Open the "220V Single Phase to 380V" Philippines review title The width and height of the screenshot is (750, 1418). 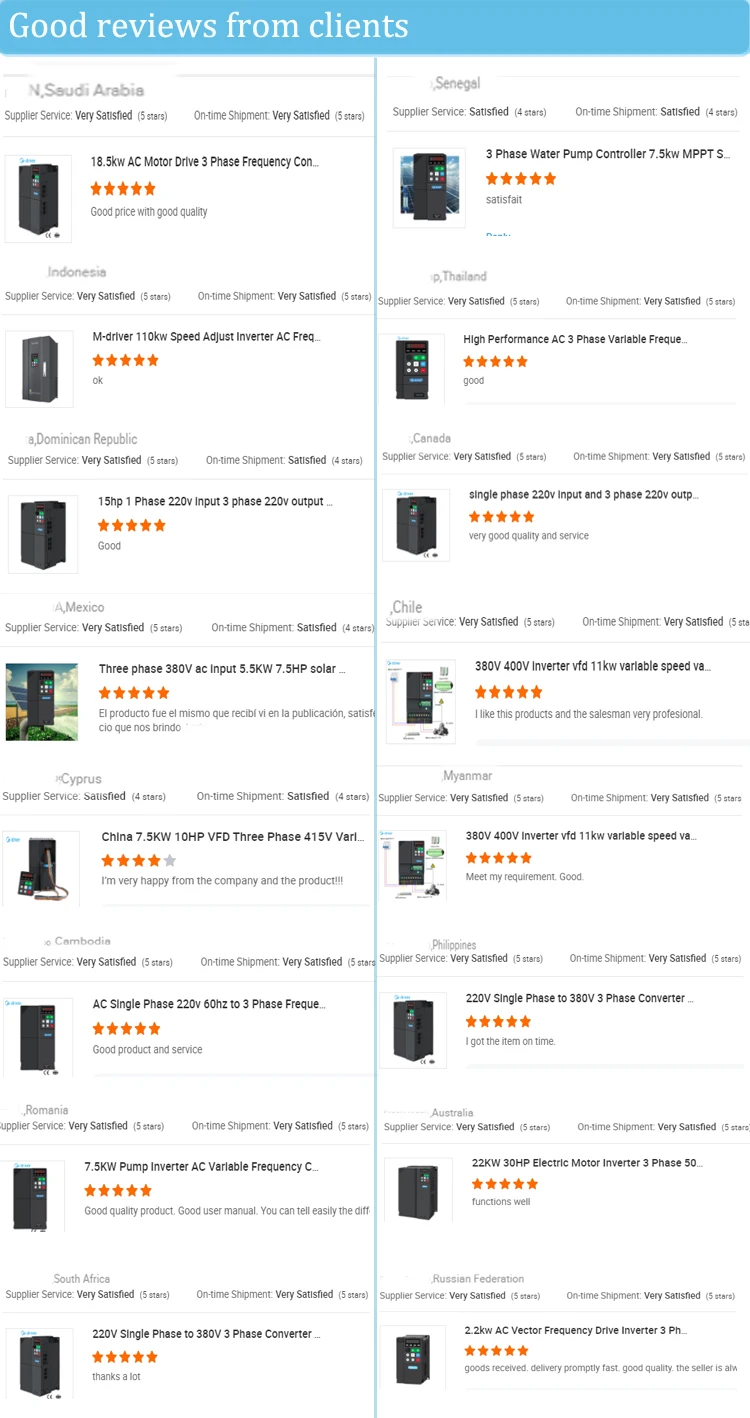[578, 998]
